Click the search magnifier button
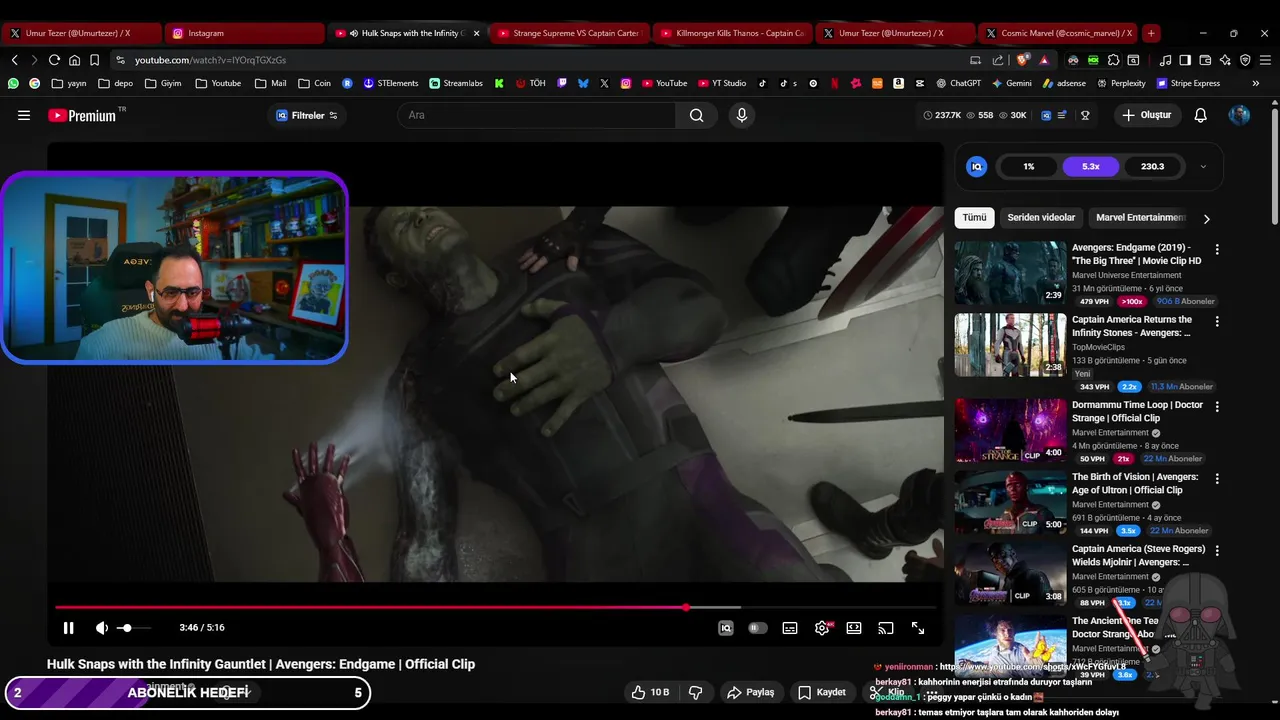 point(696,115)
